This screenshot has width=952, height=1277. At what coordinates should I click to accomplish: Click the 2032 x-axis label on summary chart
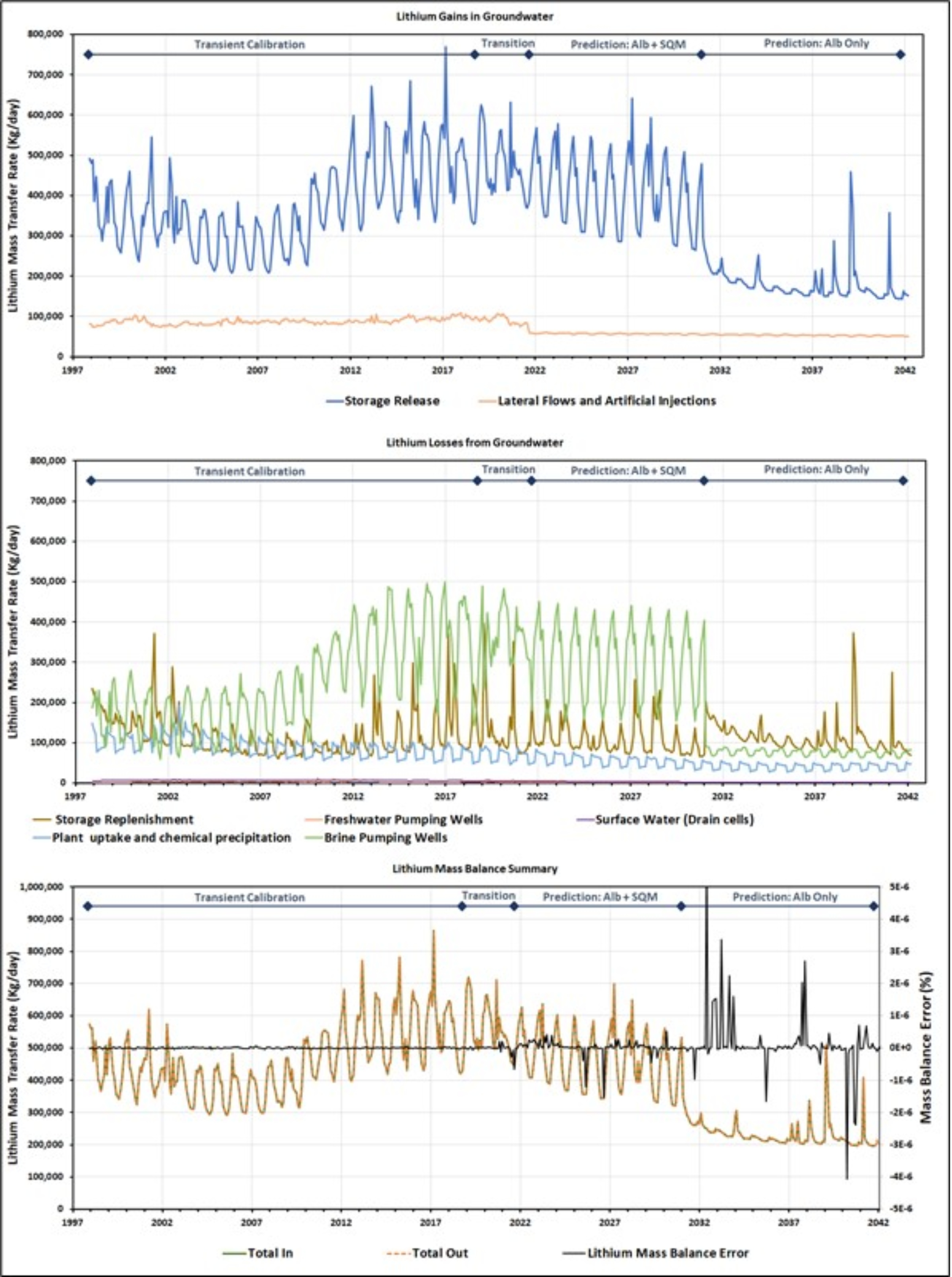[700, 1222]
